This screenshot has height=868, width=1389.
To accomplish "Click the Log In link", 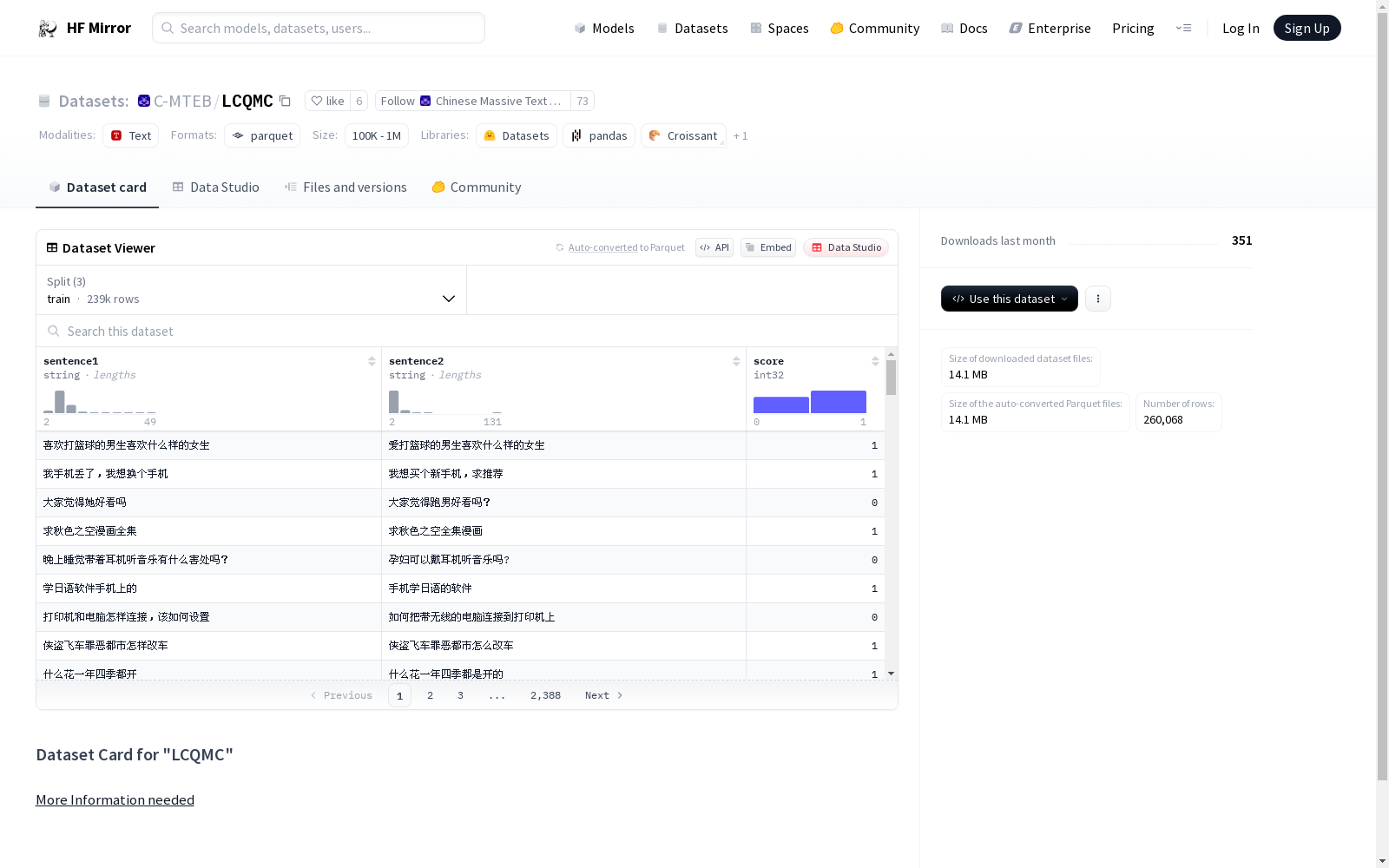I will pos(1241,28).
